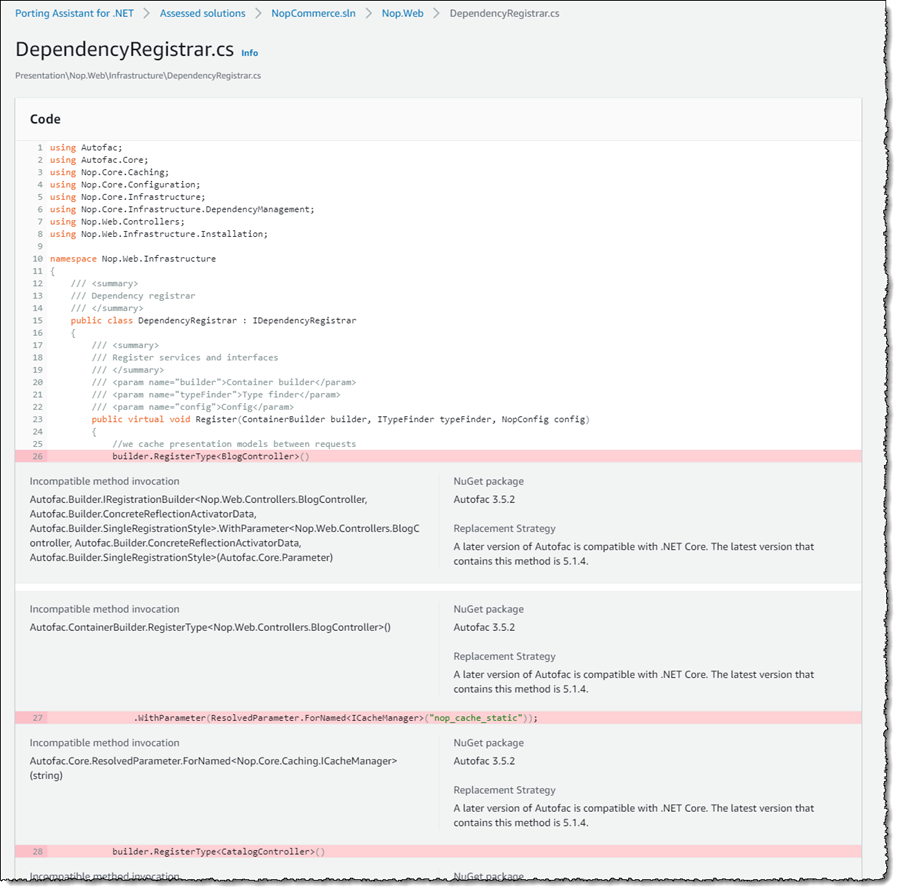Select highlighted line 26 builder.RegisterType<BlogController>

[x=438, y=456]
